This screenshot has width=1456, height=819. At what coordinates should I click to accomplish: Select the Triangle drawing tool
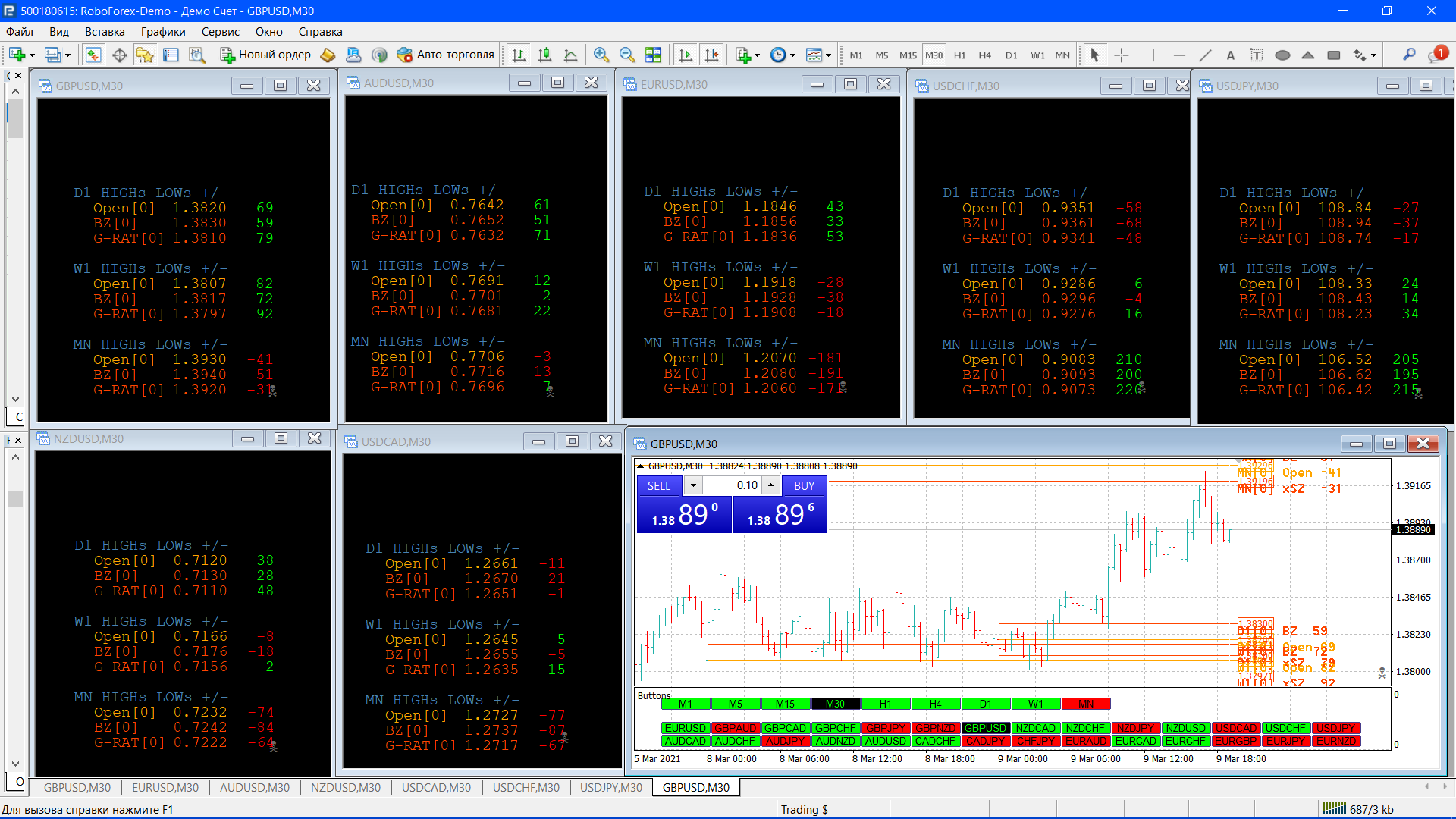point(1308,55)
